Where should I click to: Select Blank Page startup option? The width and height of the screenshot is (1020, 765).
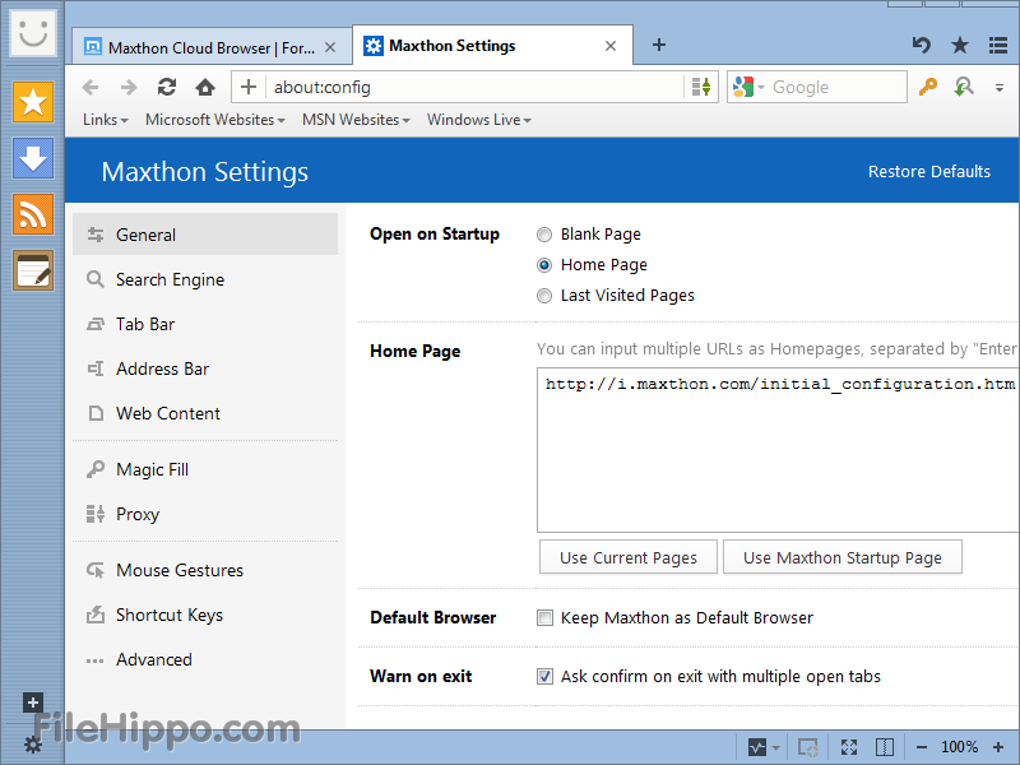click(x=544, y=234)
